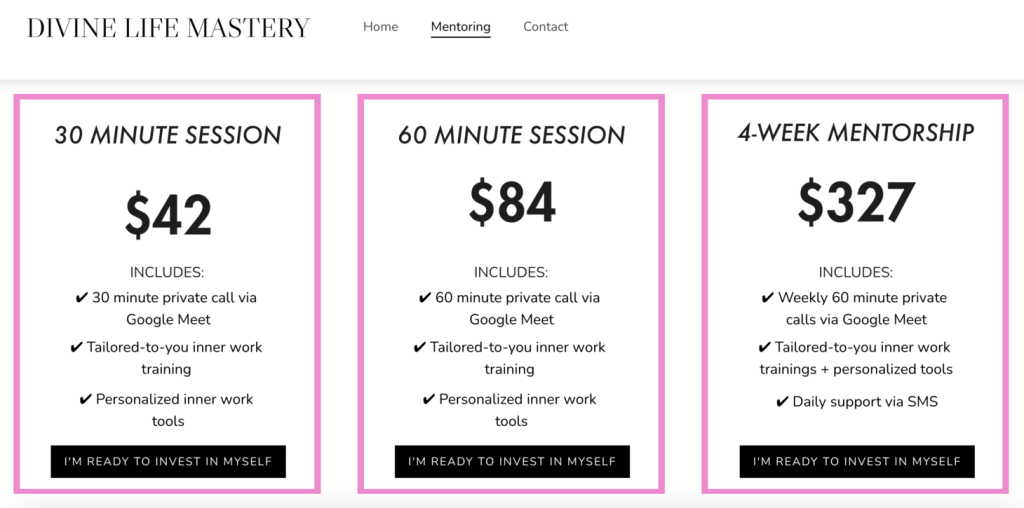1024x508 pixels.
Task: Click the $84 price text
Action: click(x=511, y=203)
